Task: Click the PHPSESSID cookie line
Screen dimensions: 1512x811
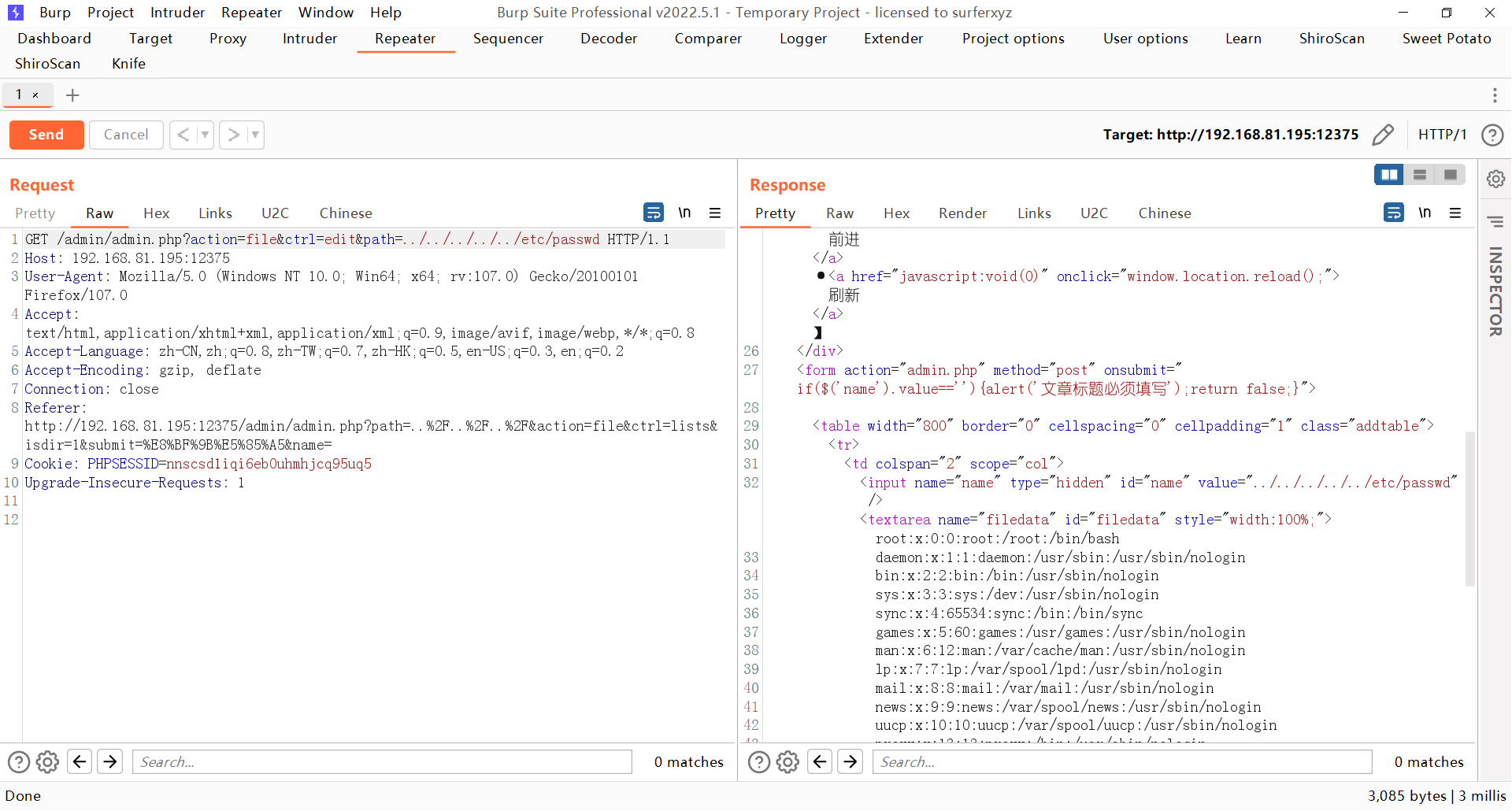Action: coord(198,464)
